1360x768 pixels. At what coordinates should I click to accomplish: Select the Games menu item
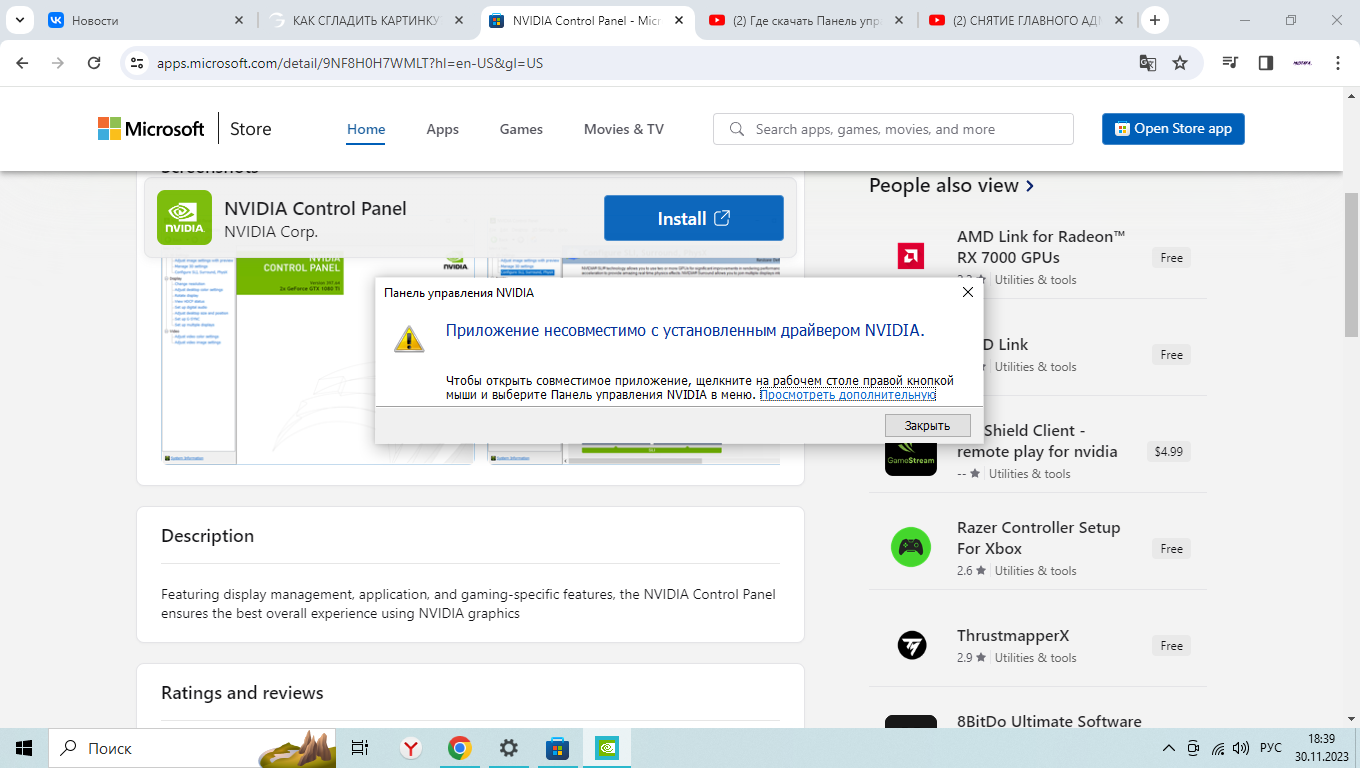point(521,129)
